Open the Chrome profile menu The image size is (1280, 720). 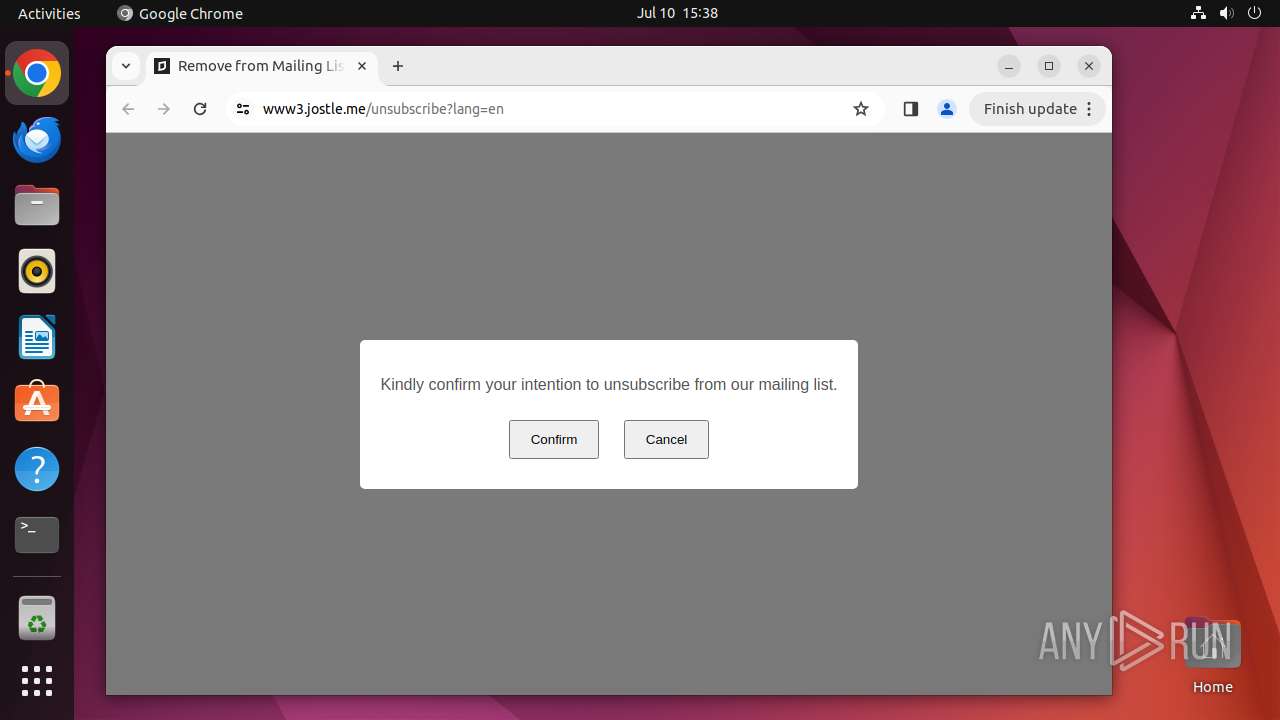(x=947, y=109)
